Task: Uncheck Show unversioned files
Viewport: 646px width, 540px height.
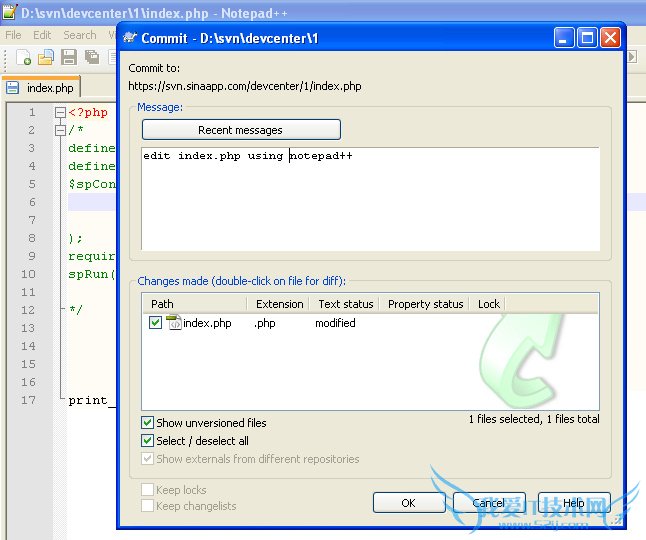Action: pos(147,423)
